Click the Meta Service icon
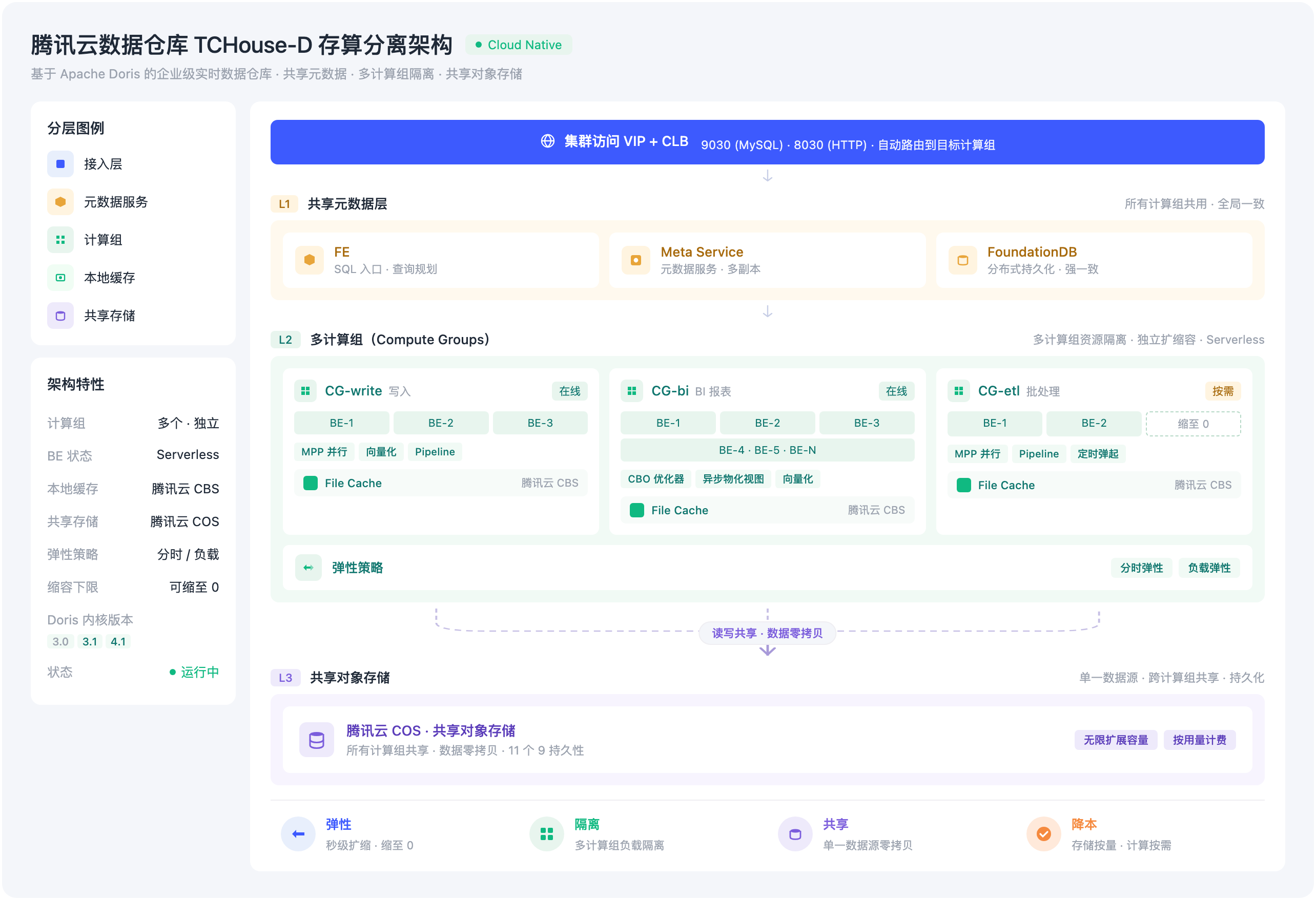Screen dimensions: 1316x900 click(636, 260)
